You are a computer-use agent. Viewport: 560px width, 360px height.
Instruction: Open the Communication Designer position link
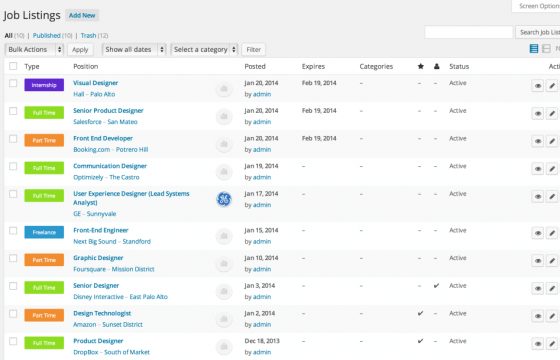click(110, 166)
